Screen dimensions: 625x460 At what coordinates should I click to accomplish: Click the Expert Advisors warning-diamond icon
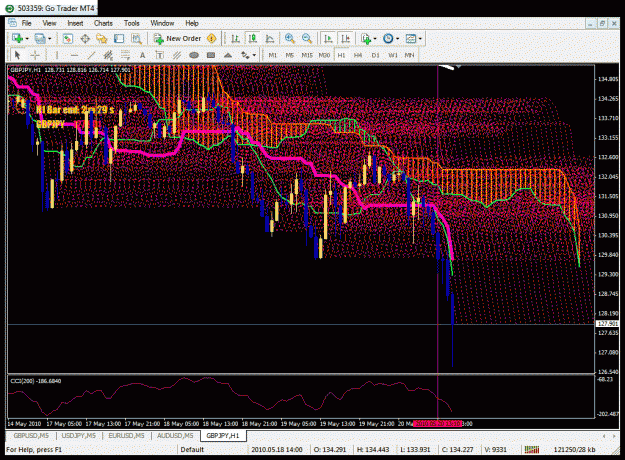(x=212, y=39)
